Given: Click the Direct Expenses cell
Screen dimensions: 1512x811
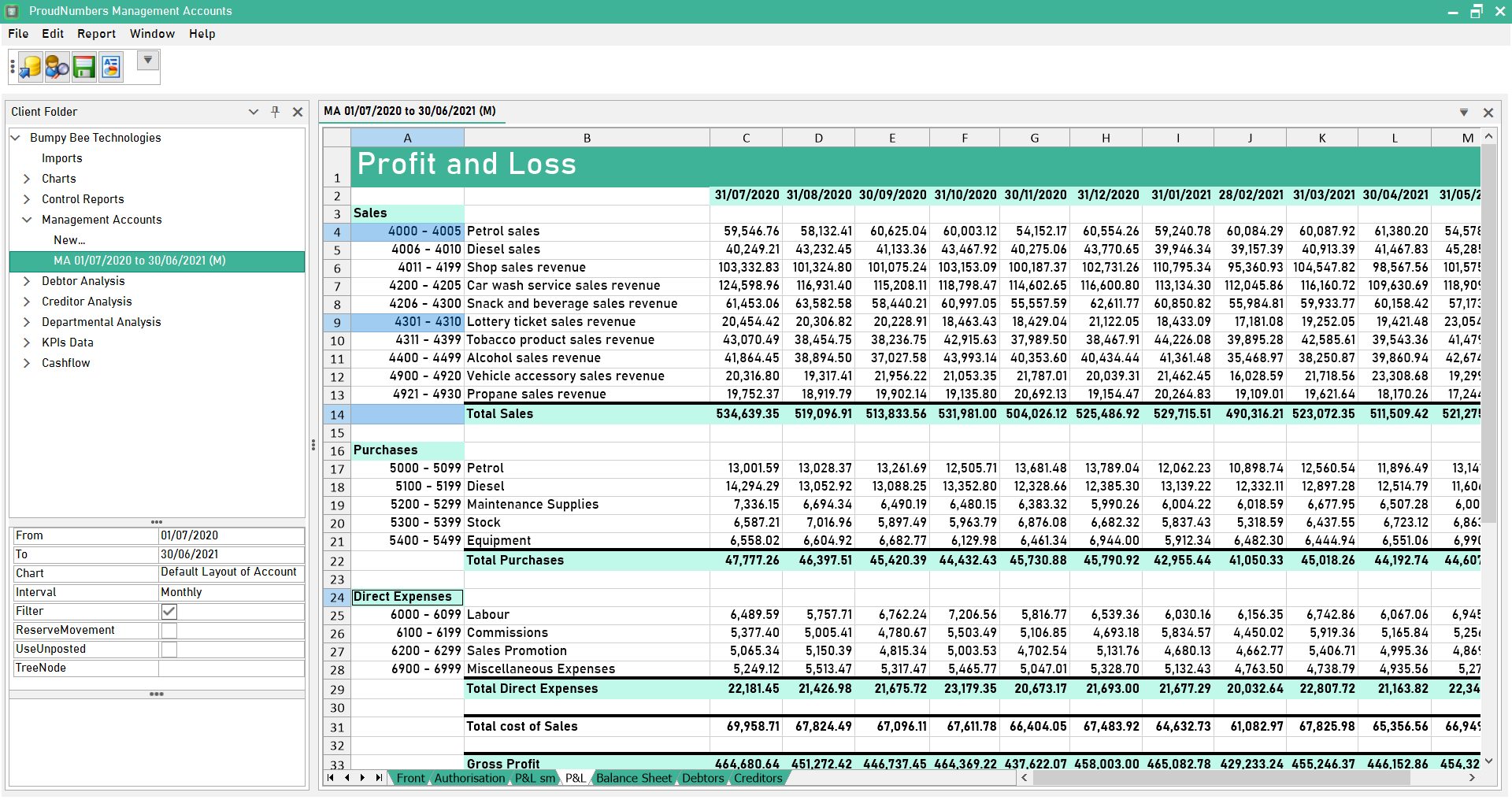Looking at the screenshot, I should pyautogui.click(x=407, y=598).
